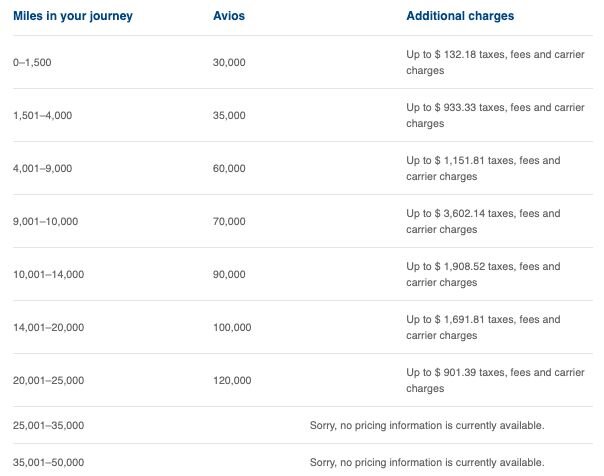Select the 9,001–10,000 miles row label
Screen dimensions: 604x476
(x=45, y=221)
